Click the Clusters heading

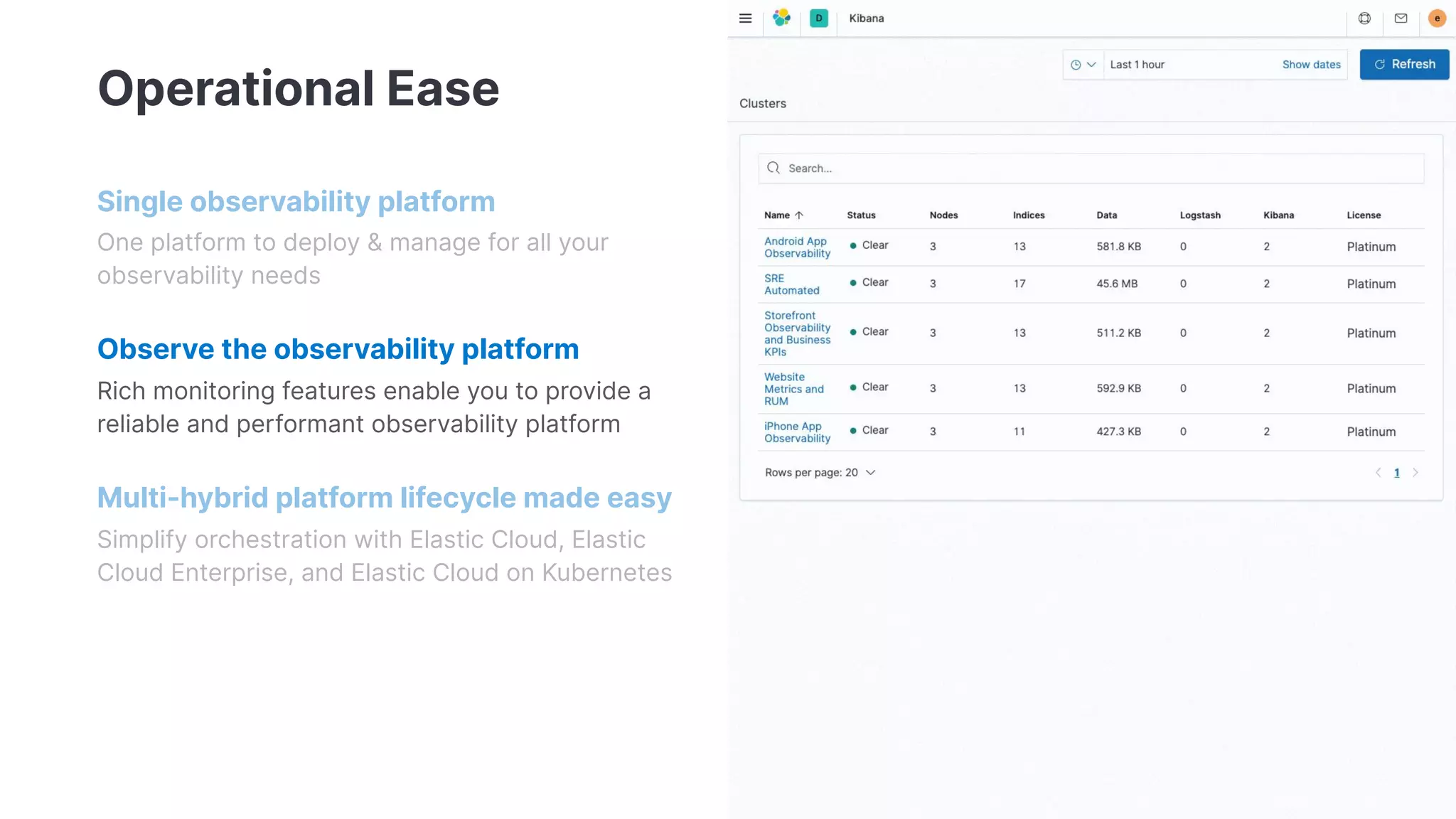pyautogui.click(x=762, y=104)
